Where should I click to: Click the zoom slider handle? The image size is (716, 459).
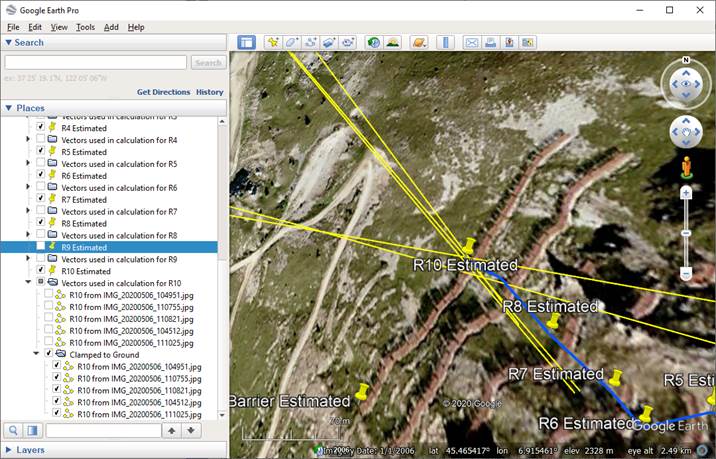(x=686, y=233)
